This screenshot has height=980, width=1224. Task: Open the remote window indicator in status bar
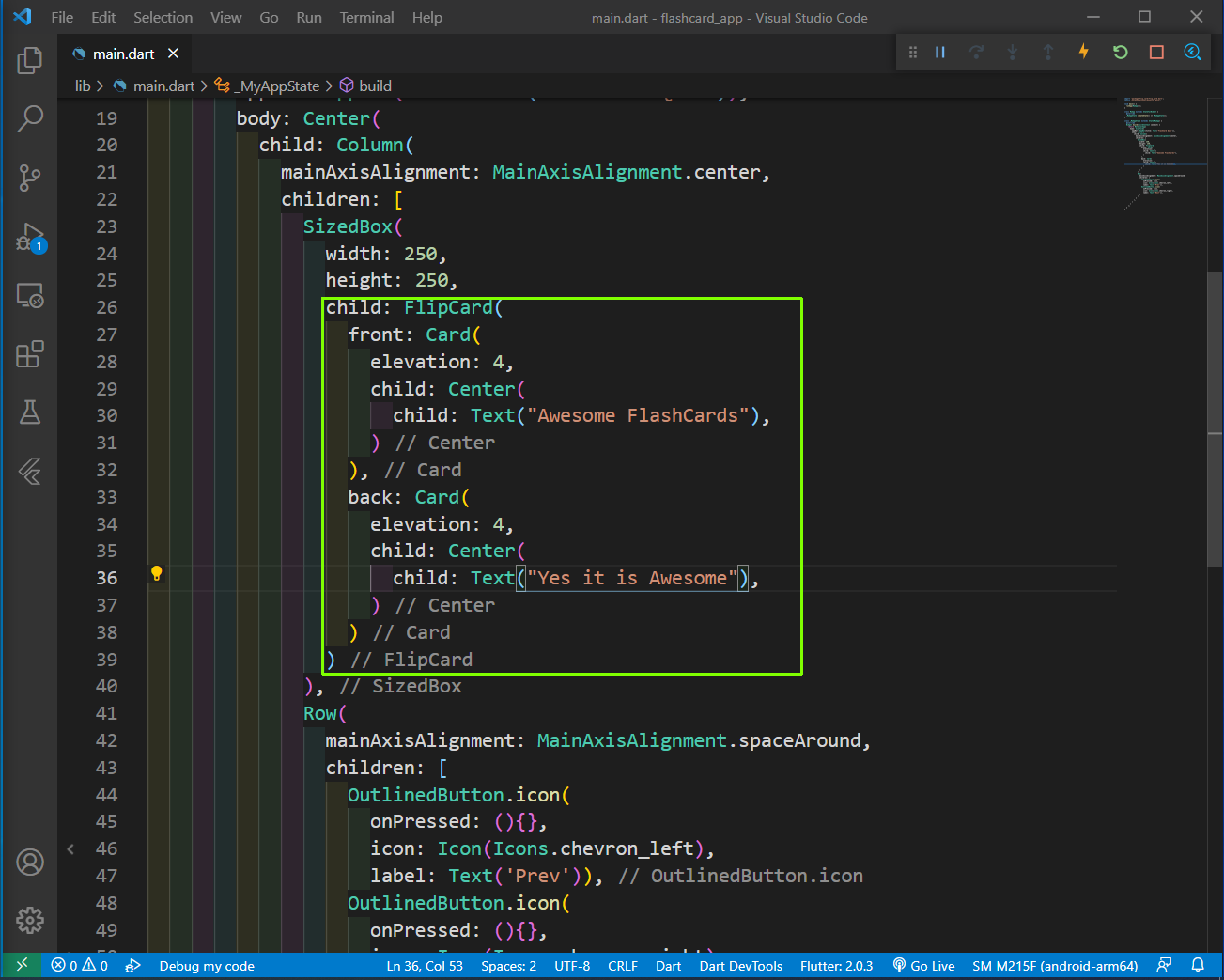point(22,965)
